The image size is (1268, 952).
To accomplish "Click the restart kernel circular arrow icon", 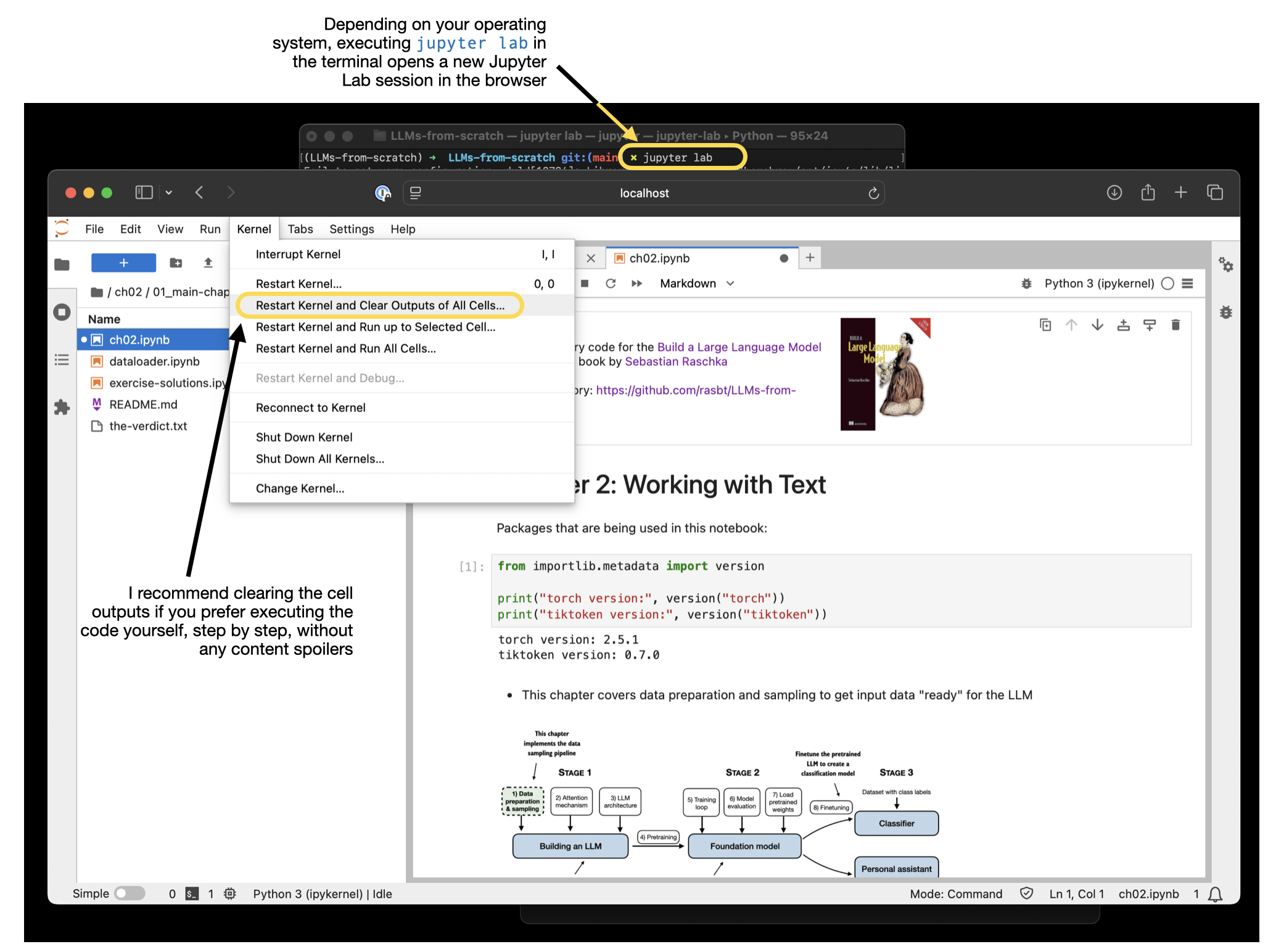I will click(611, 283).
